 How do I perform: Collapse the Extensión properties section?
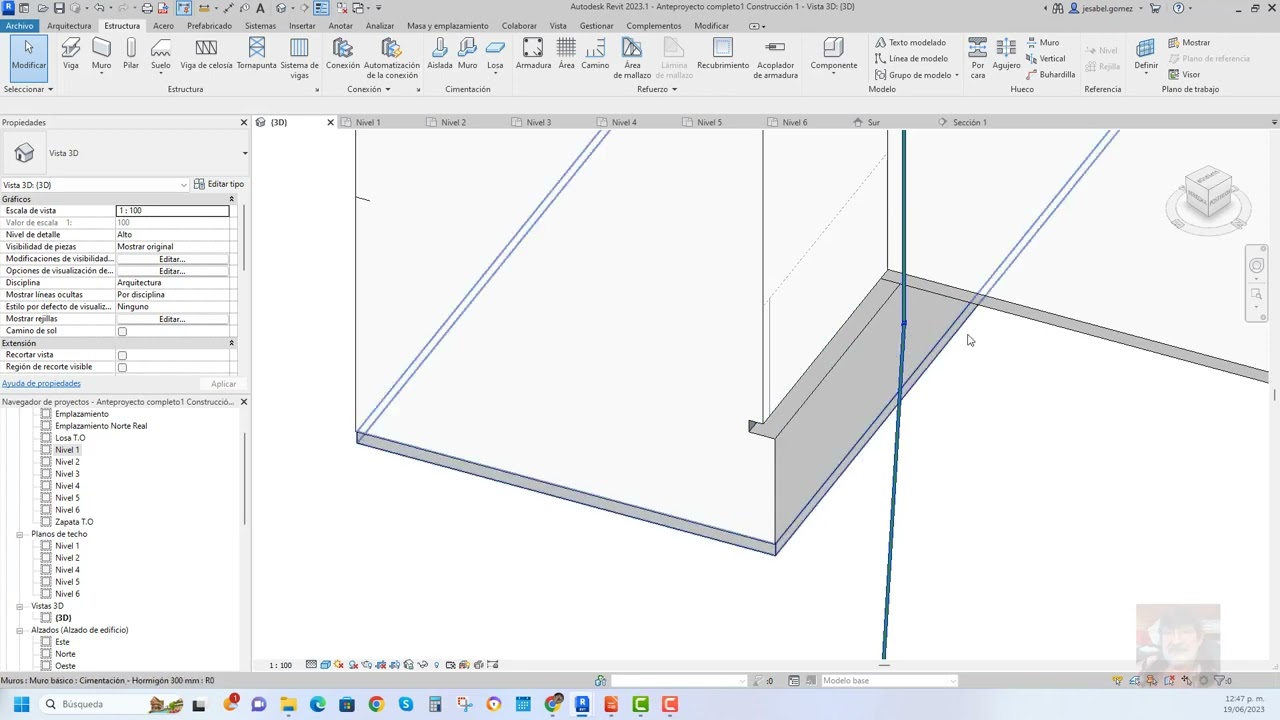point(231,343)
